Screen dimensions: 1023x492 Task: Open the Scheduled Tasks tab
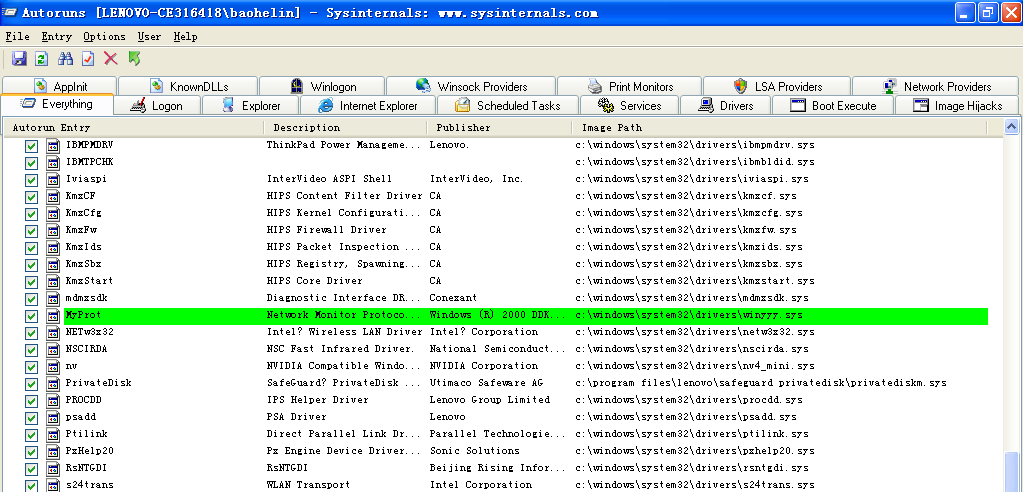pos(508,106)
